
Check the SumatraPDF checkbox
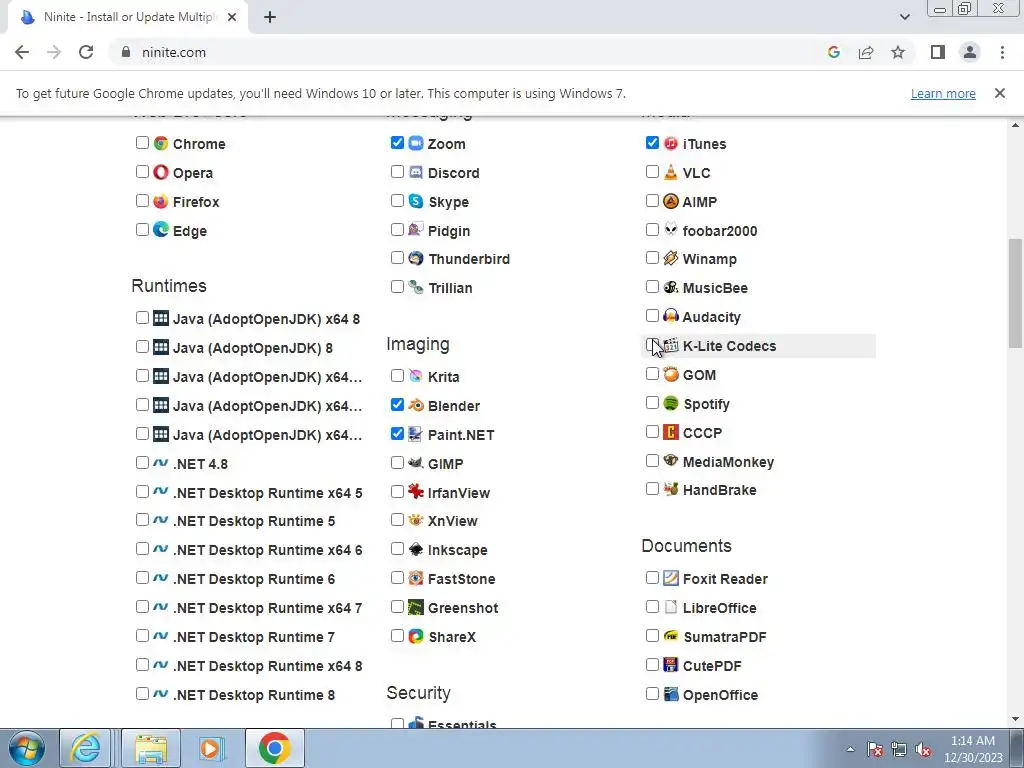coord(652,635)
